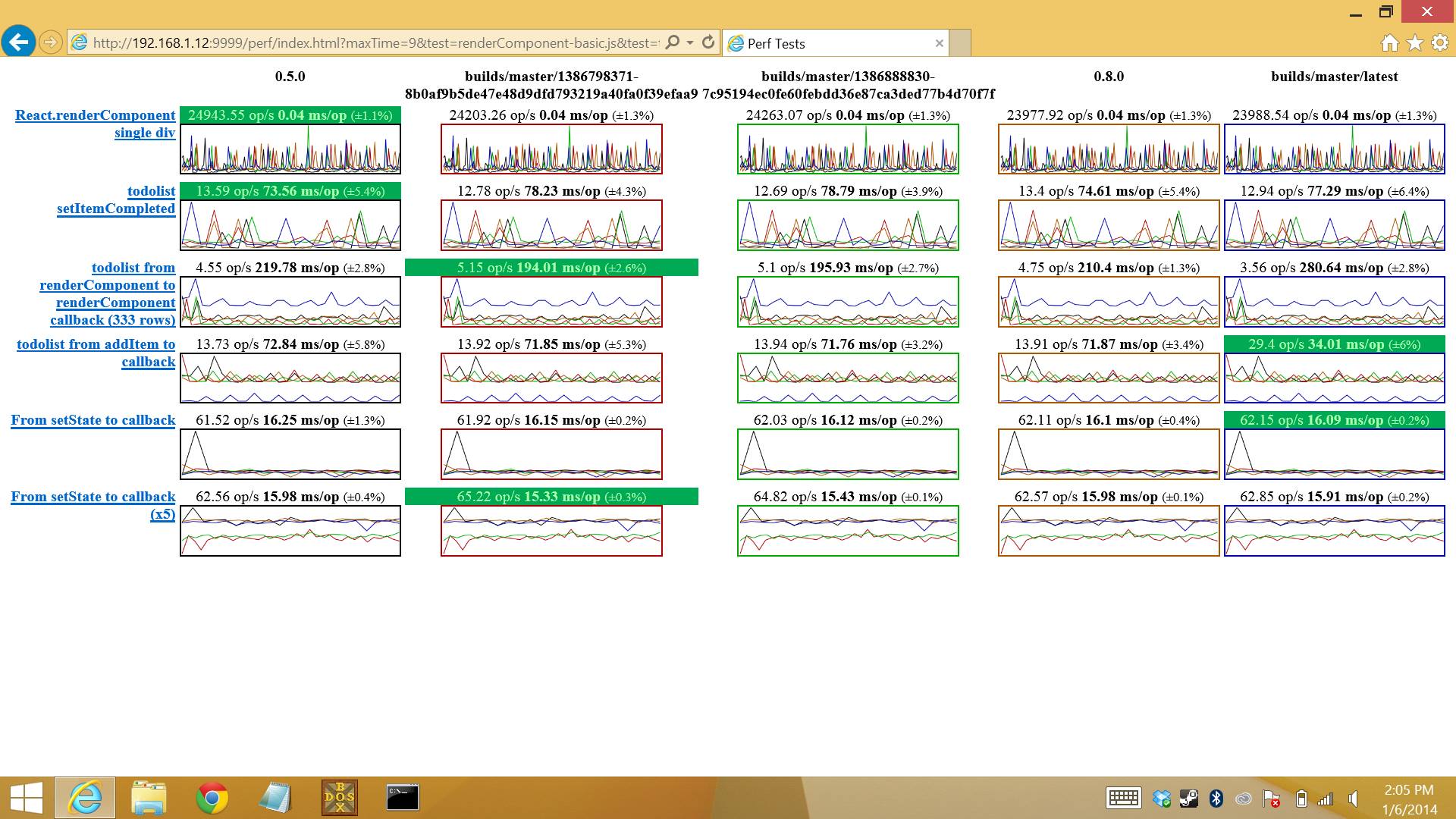Viewport: 1456px width, 819px height.
Task: Click highlighted 62.15 op/s result
Action: point(1335,420)
